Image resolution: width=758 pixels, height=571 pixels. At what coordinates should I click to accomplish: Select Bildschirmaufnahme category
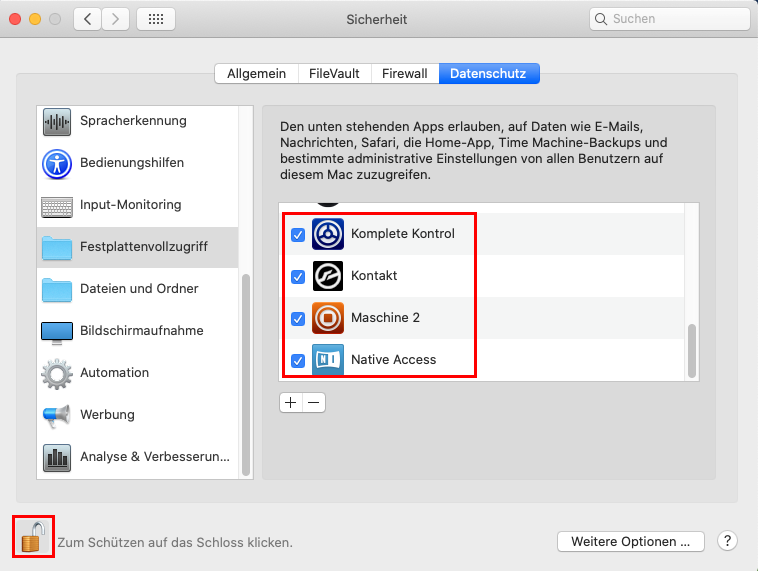coord(138,331)
